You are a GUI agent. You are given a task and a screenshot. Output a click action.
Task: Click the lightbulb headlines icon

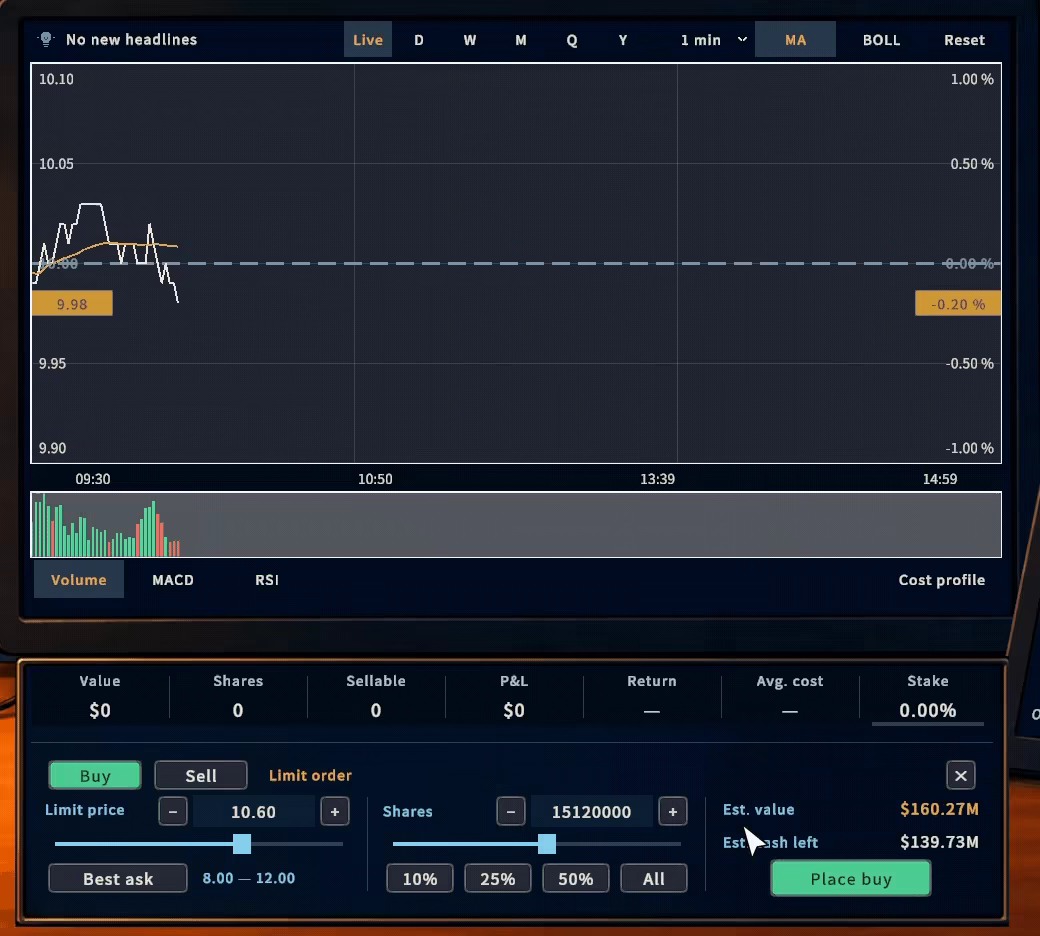coord(46,39)
